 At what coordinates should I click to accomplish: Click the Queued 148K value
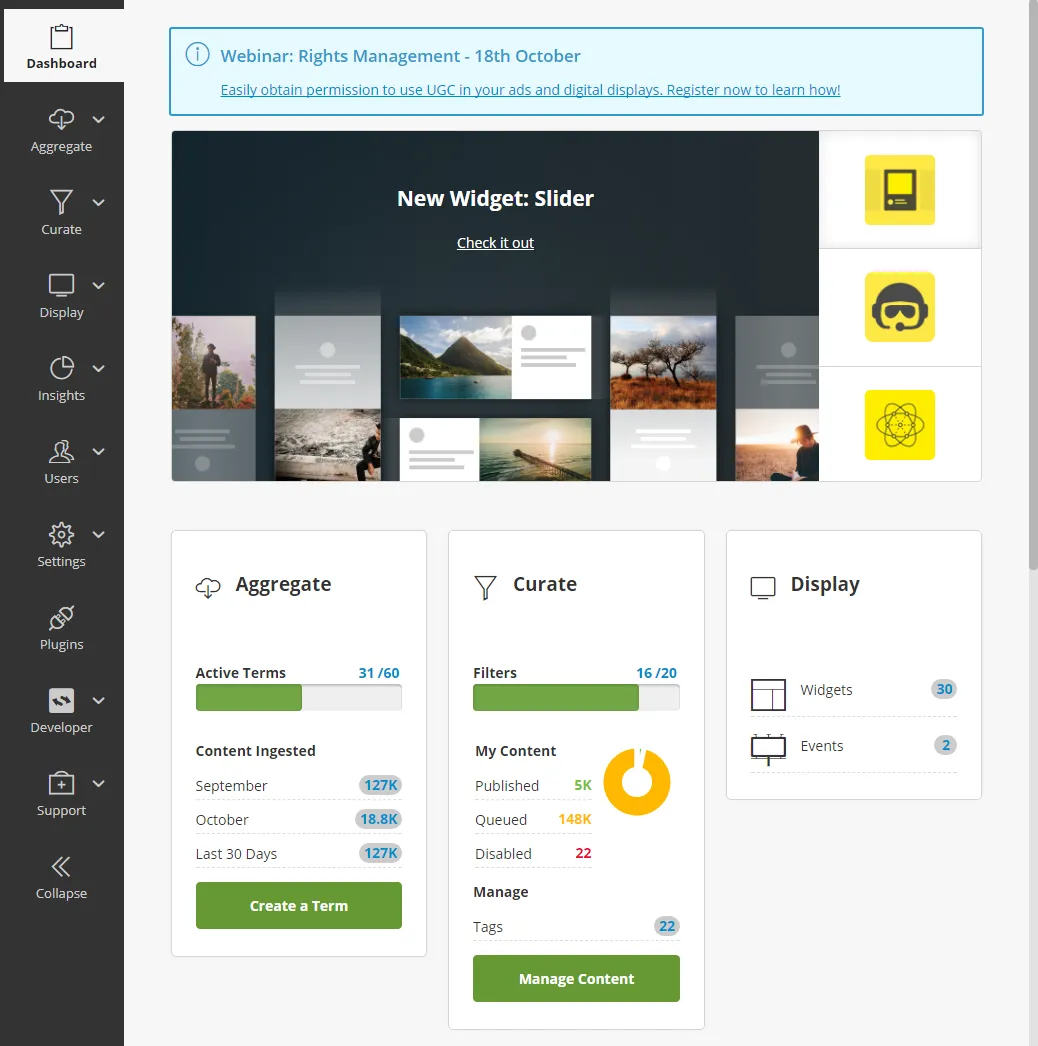tap(574, 819)
